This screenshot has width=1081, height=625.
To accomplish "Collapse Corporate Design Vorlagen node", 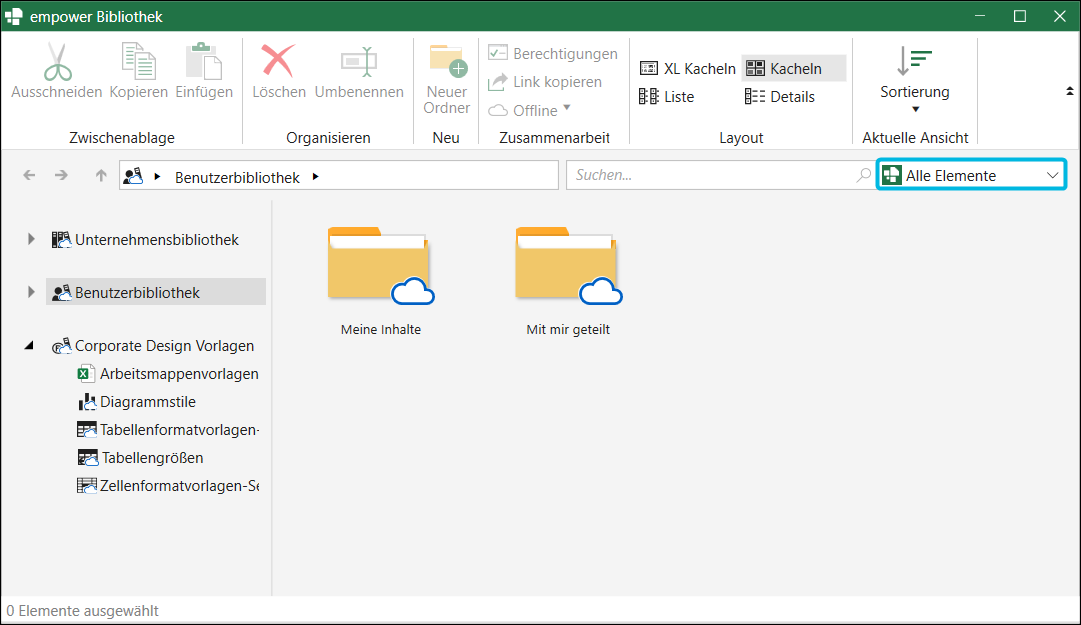I will coord(29,345).
